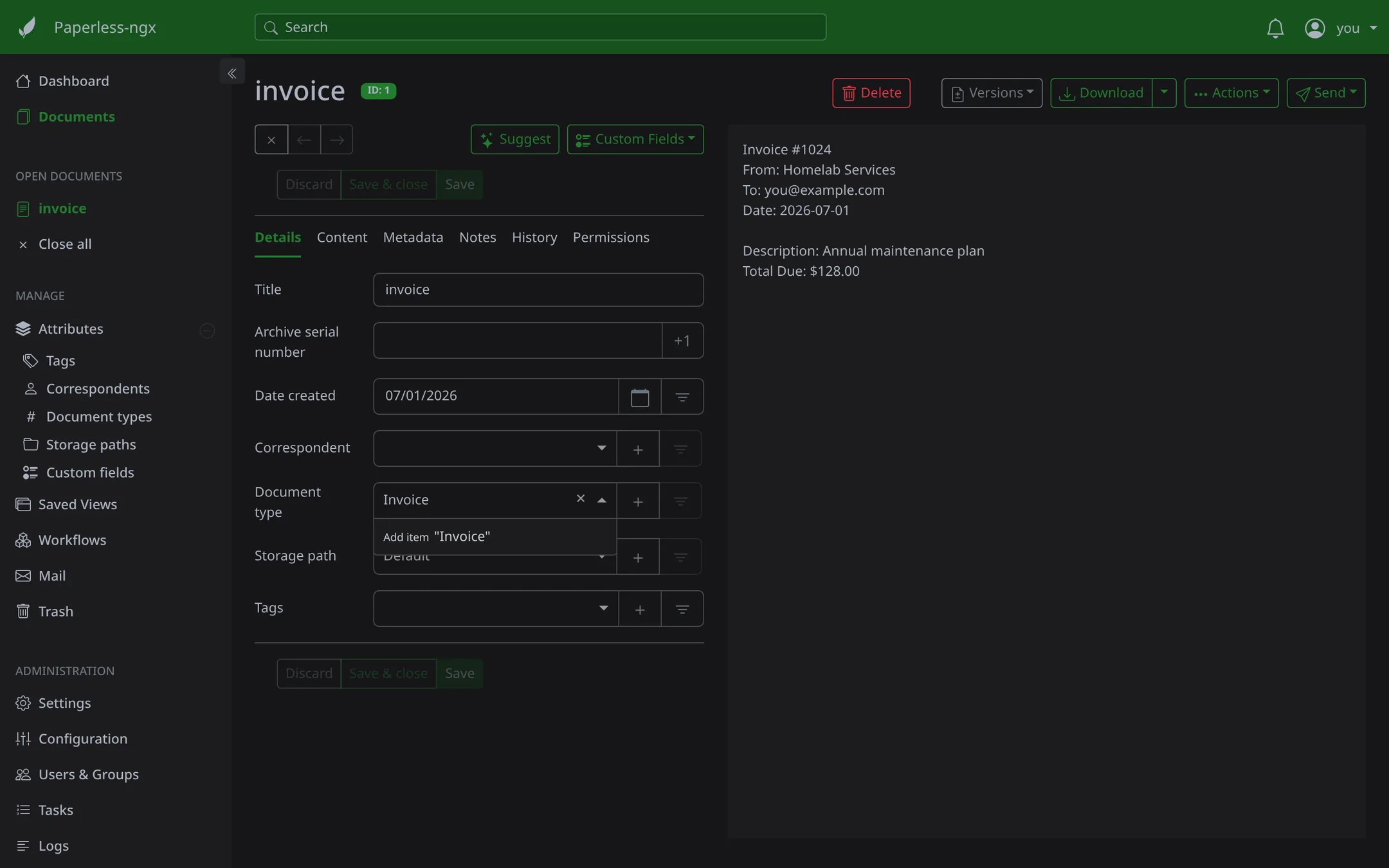1389x868 pixels.
Task: Click the Suggest button
Action: (x=515, y=140)
